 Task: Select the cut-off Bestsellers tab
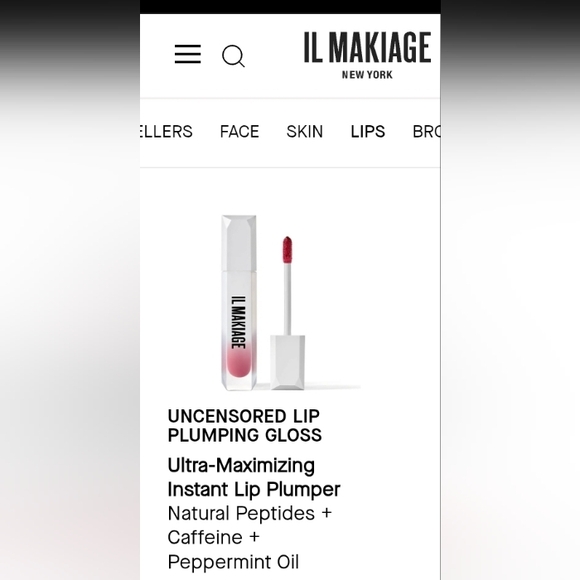(x=166, y=131)
